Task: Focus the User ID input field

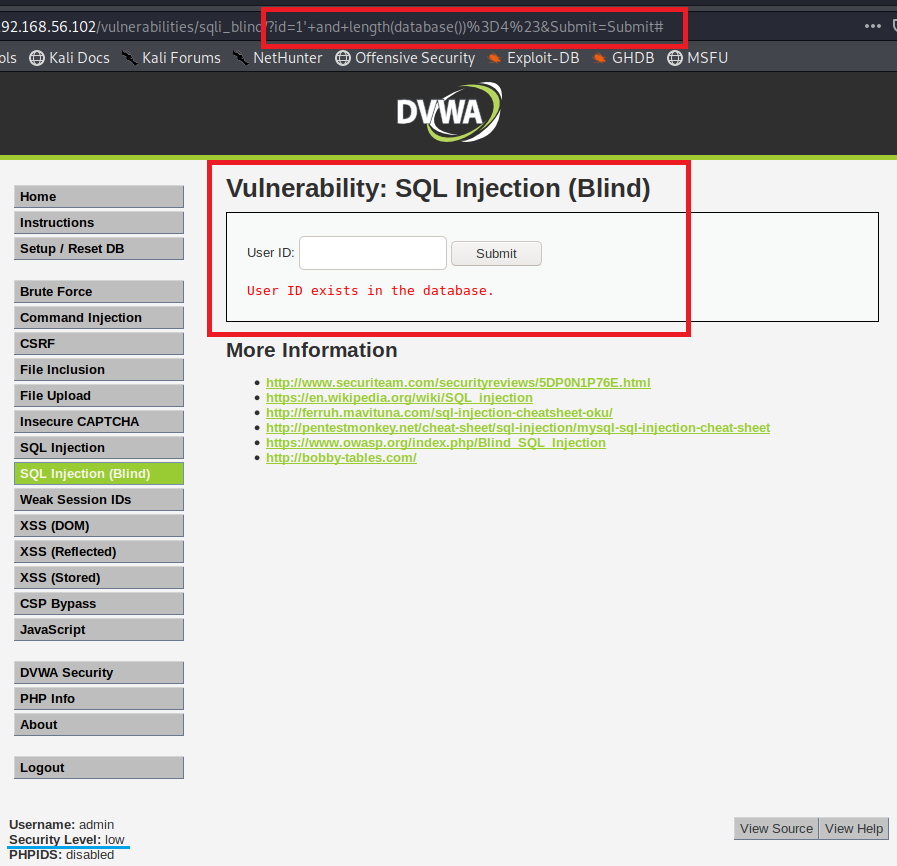Action: pos(372,253)
